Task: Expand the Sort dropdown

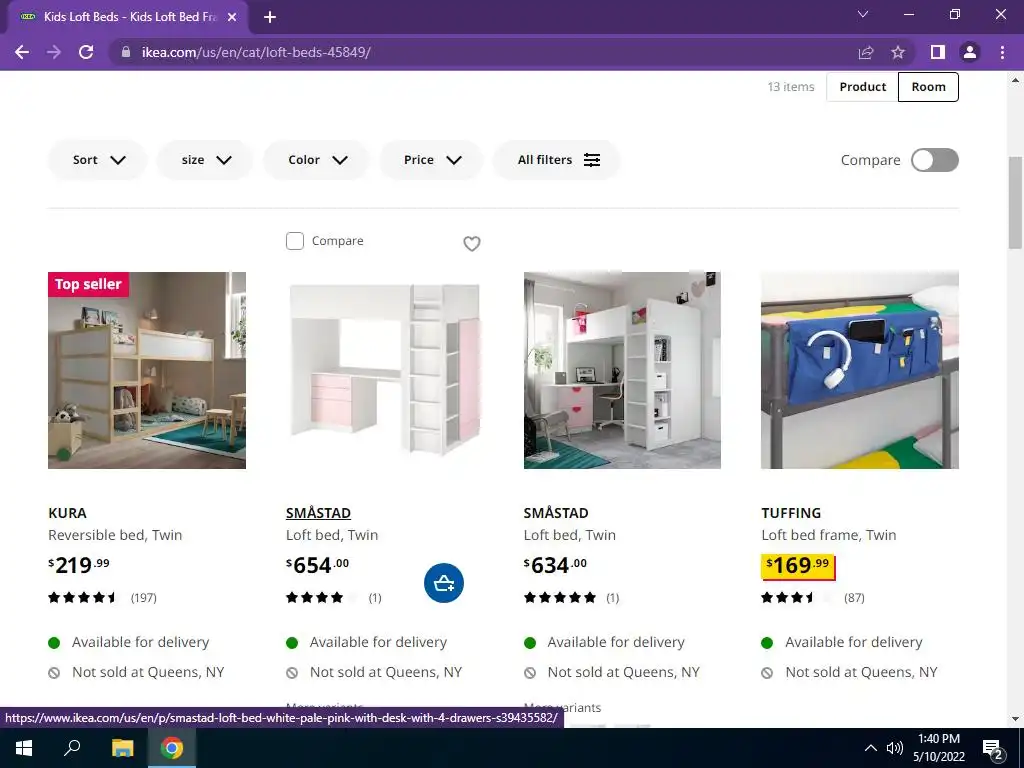Action: tap(98, 160)
